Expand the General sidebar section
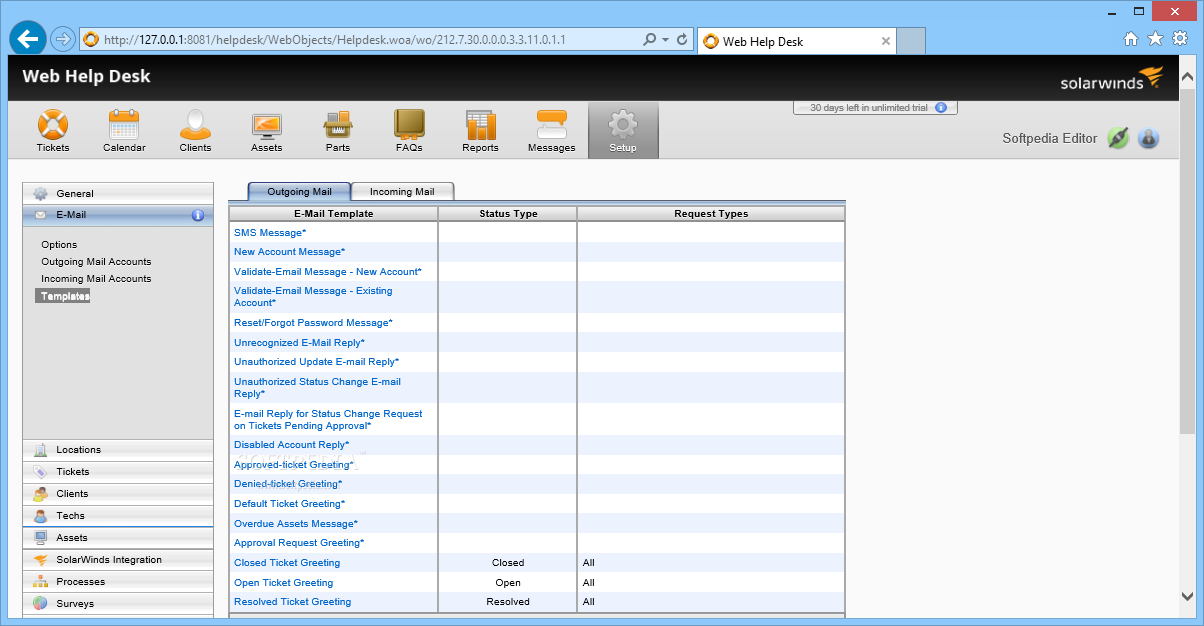 (118, 193)
